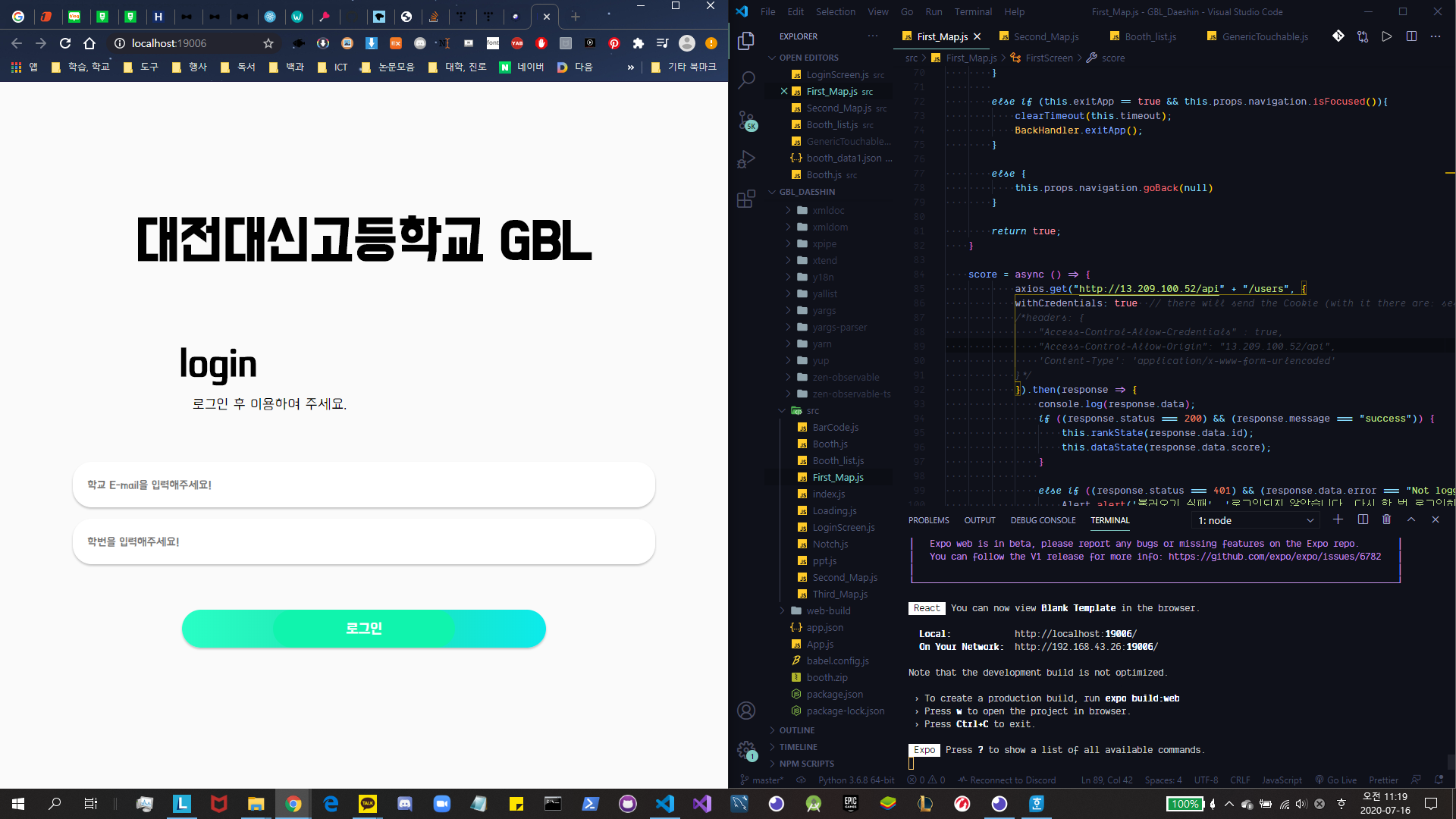This screenshot has width=1456, height=819.
Task: Open the Terminal menu
Action: coord(973,11)
